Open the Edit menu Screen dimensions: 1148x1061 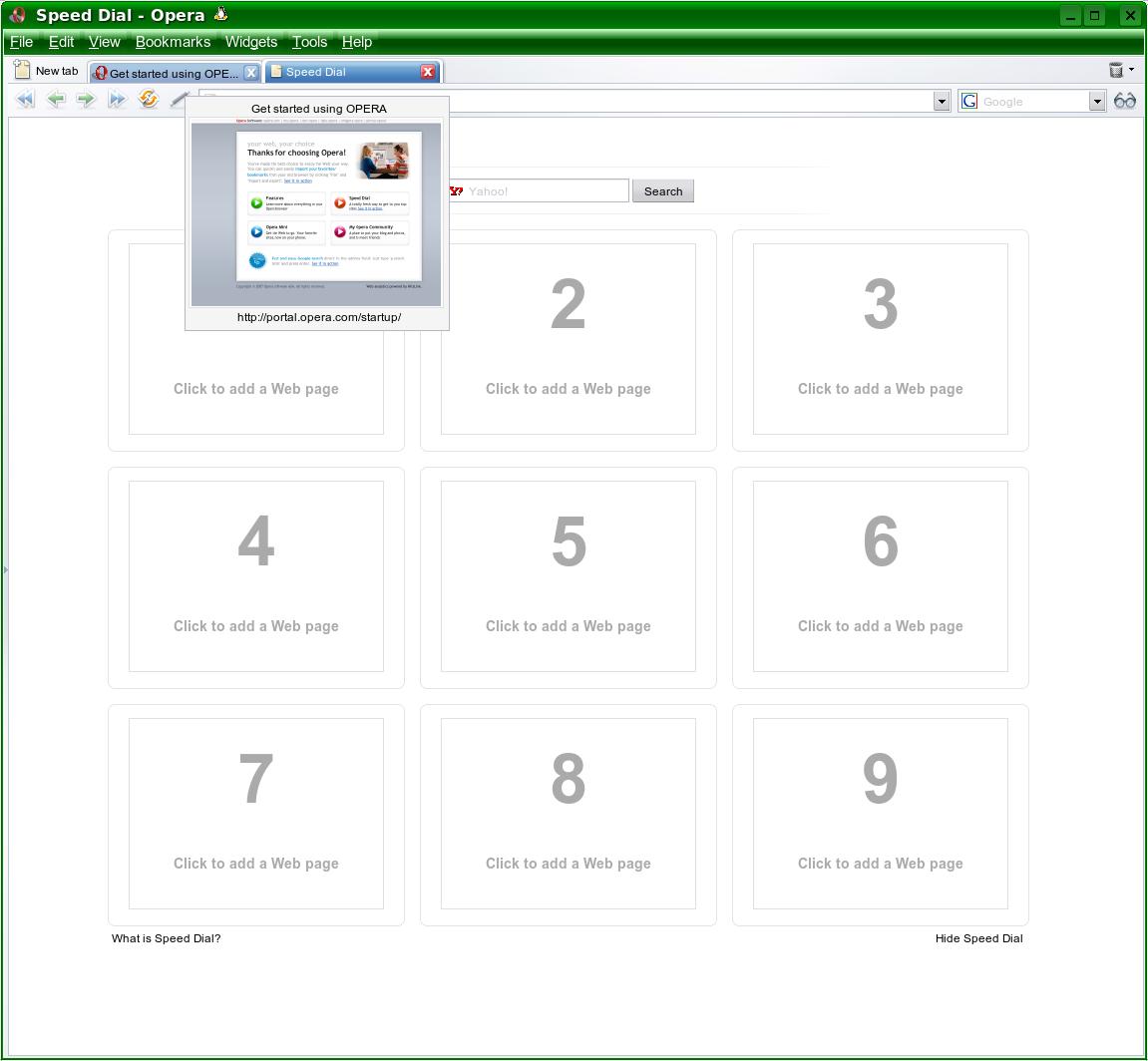[62, 42]
